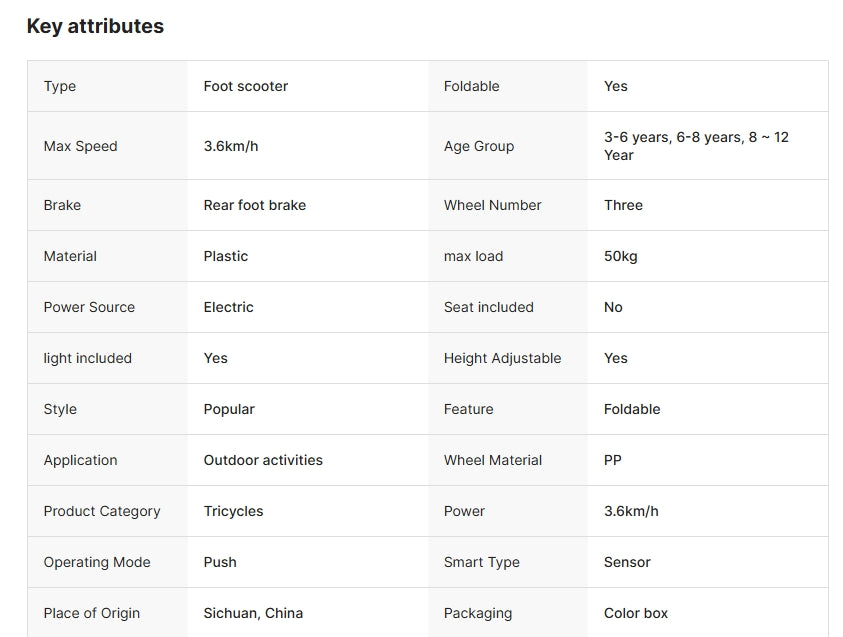Select the Operating Mode label
The image size is (843, 637).
97,562
